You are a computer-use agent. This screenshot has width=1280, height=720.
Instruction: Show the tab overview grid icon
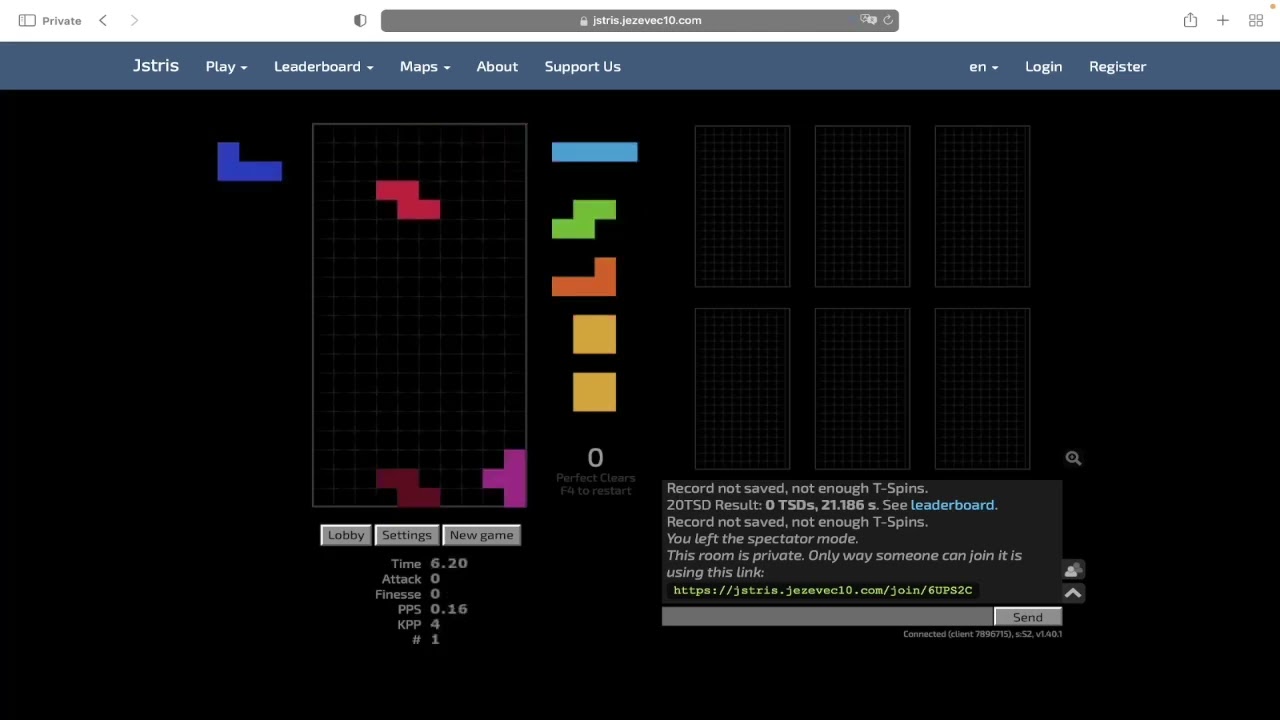tap(1256, 20)
